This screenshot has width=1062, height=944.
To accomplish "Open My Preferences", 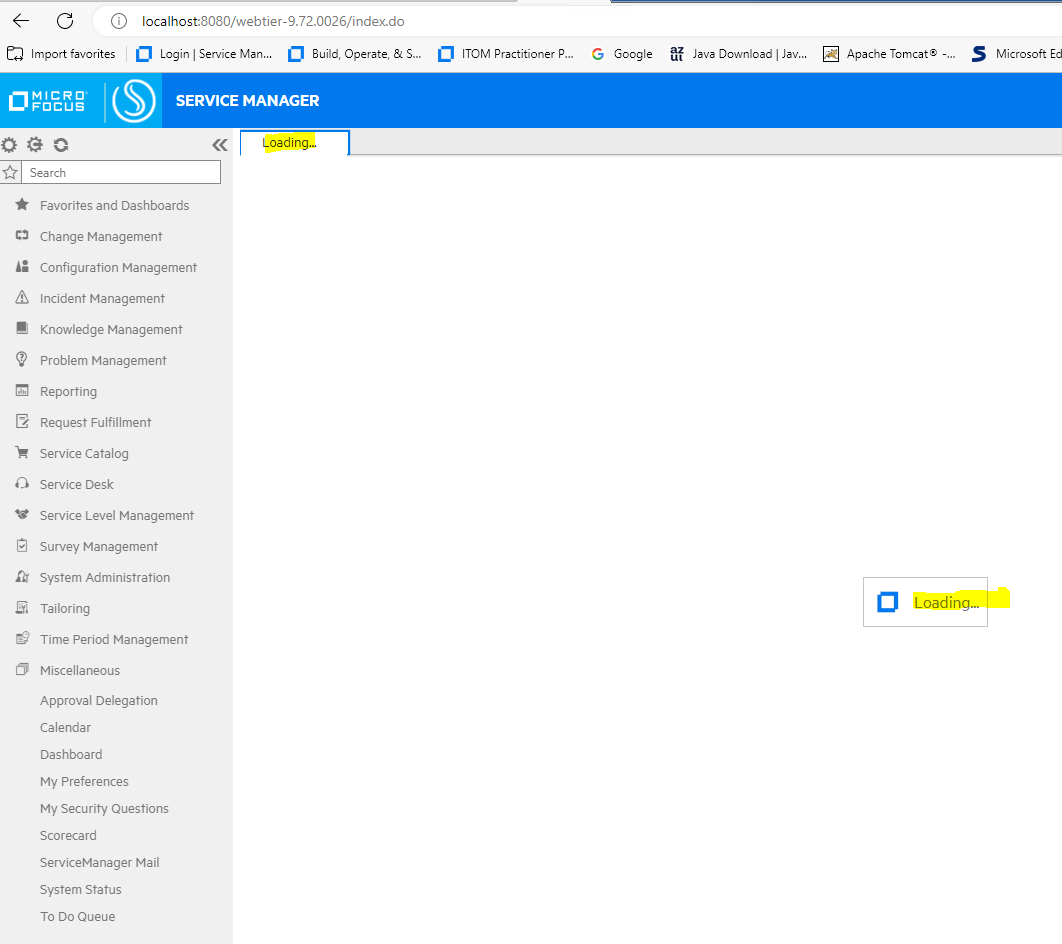I will click(84, 781).
